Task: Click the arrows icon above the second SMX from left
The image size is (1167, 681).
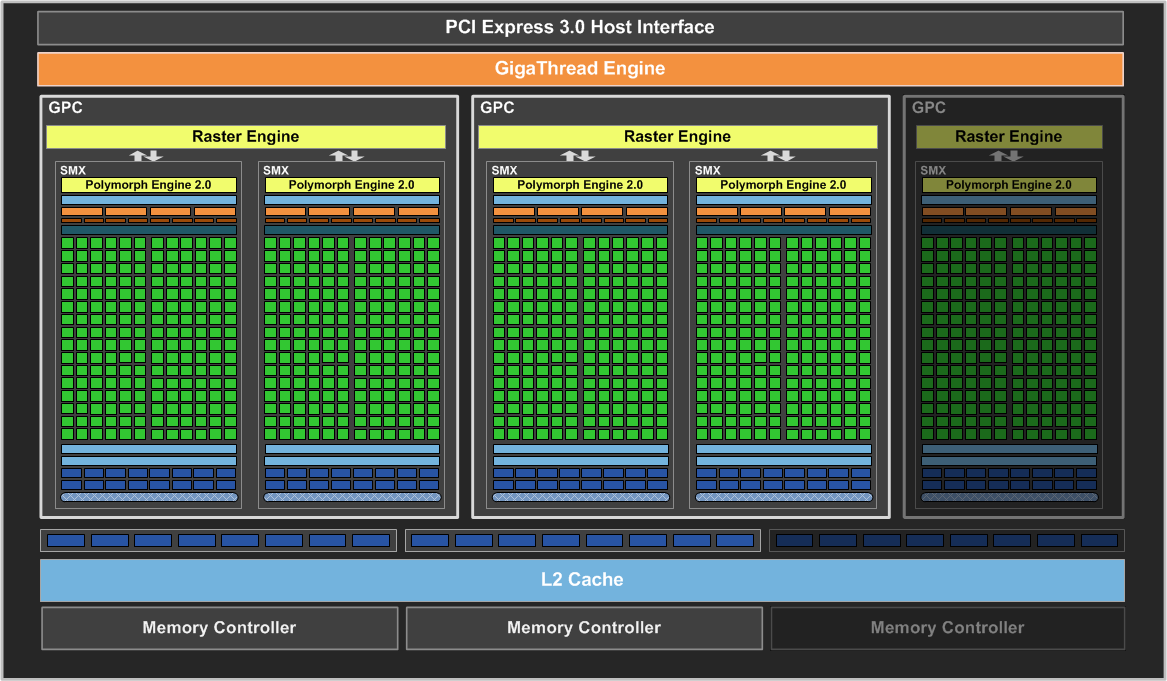Action: tap(347, 156)
